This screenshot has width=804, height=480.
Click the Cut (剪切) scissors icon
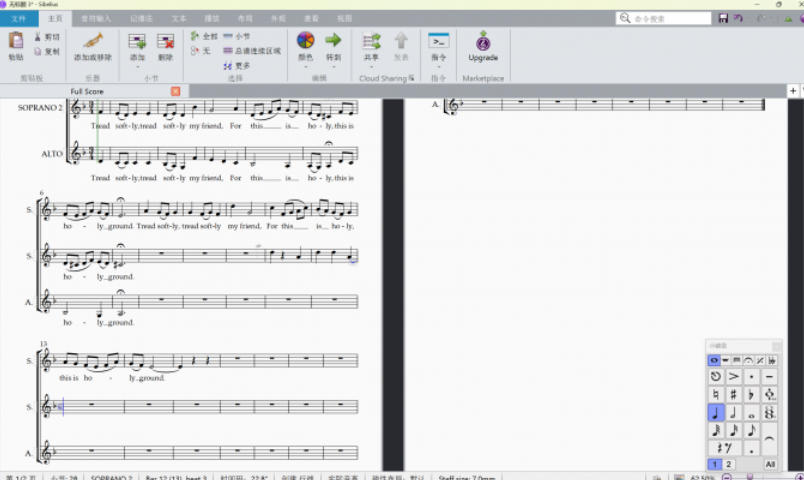point(37,37)
